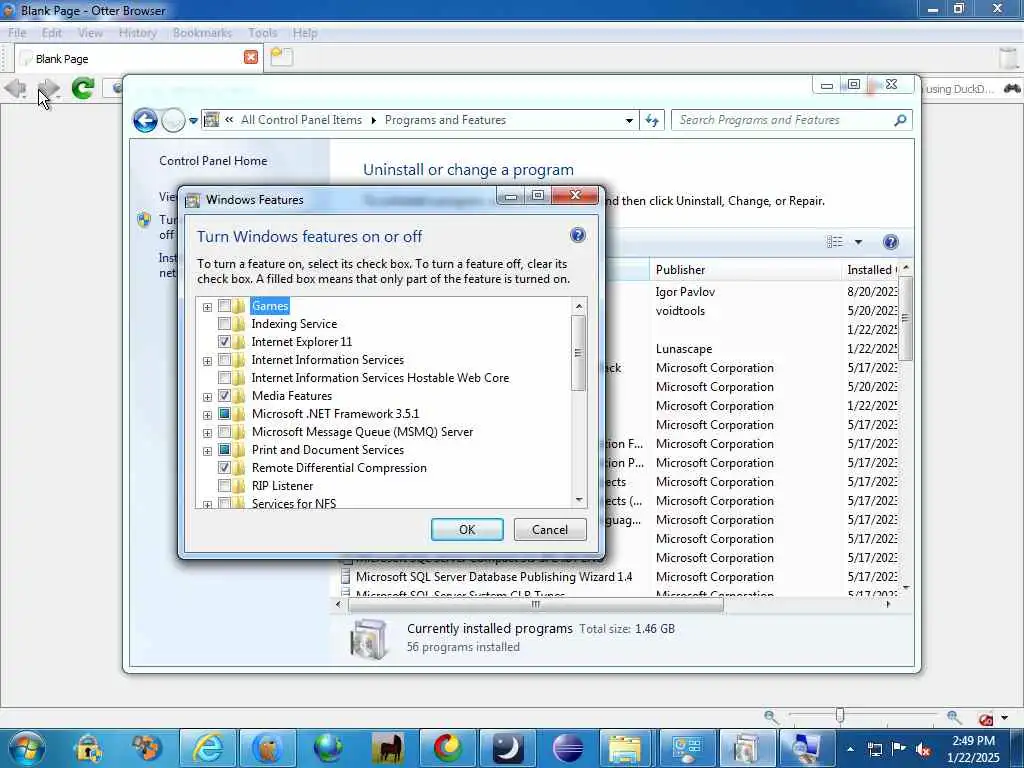This screenshot has width=1024, height=768.
Task: Expand the Games tree node
Action: click(207, 307)
